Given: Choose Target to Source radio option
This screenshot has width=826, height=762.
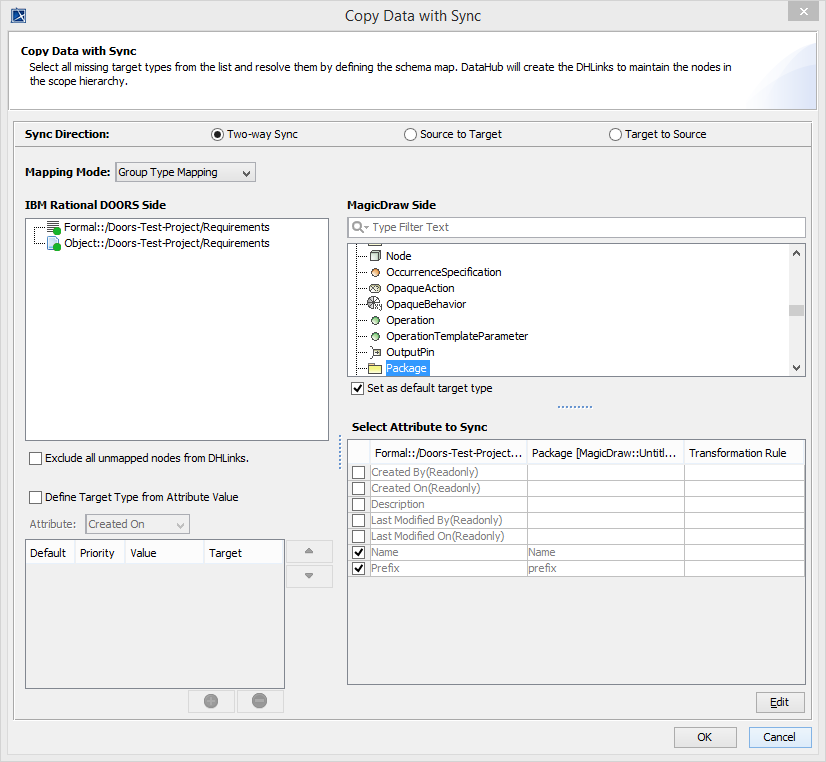Looking at the screenshot, I should pyautogui.click(x=615, y=134).
